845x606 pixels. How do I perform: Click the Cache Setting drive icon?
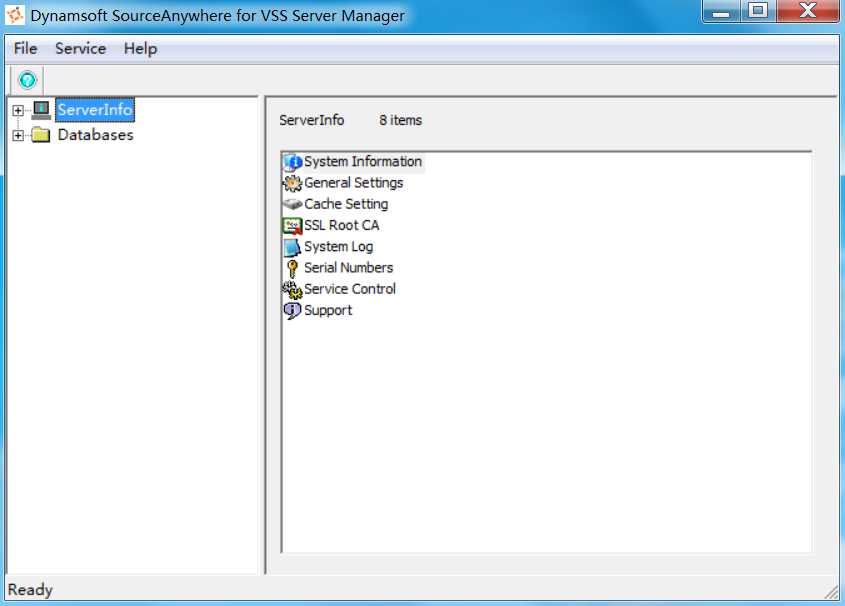click(x=293, y=204)
